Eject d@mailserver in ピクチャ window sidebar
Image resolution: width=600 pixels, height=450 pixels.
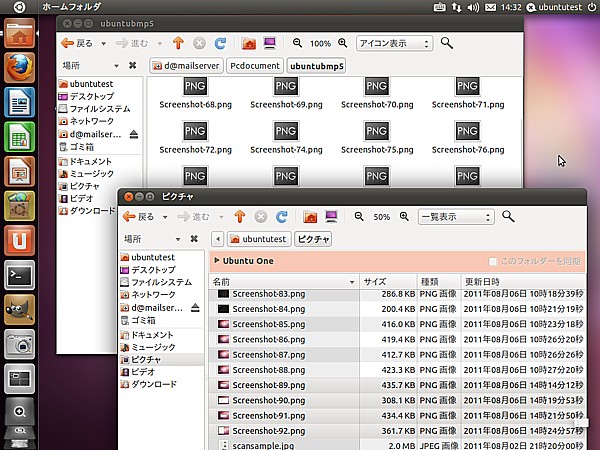(x=195, y=308)
